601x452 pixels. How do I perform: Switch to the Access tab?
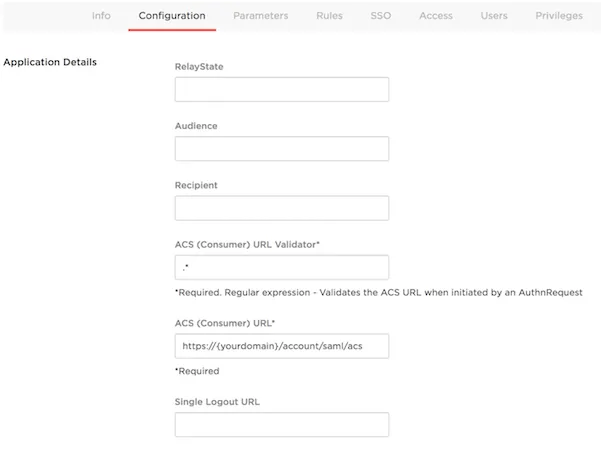click(x=435, y=16)
